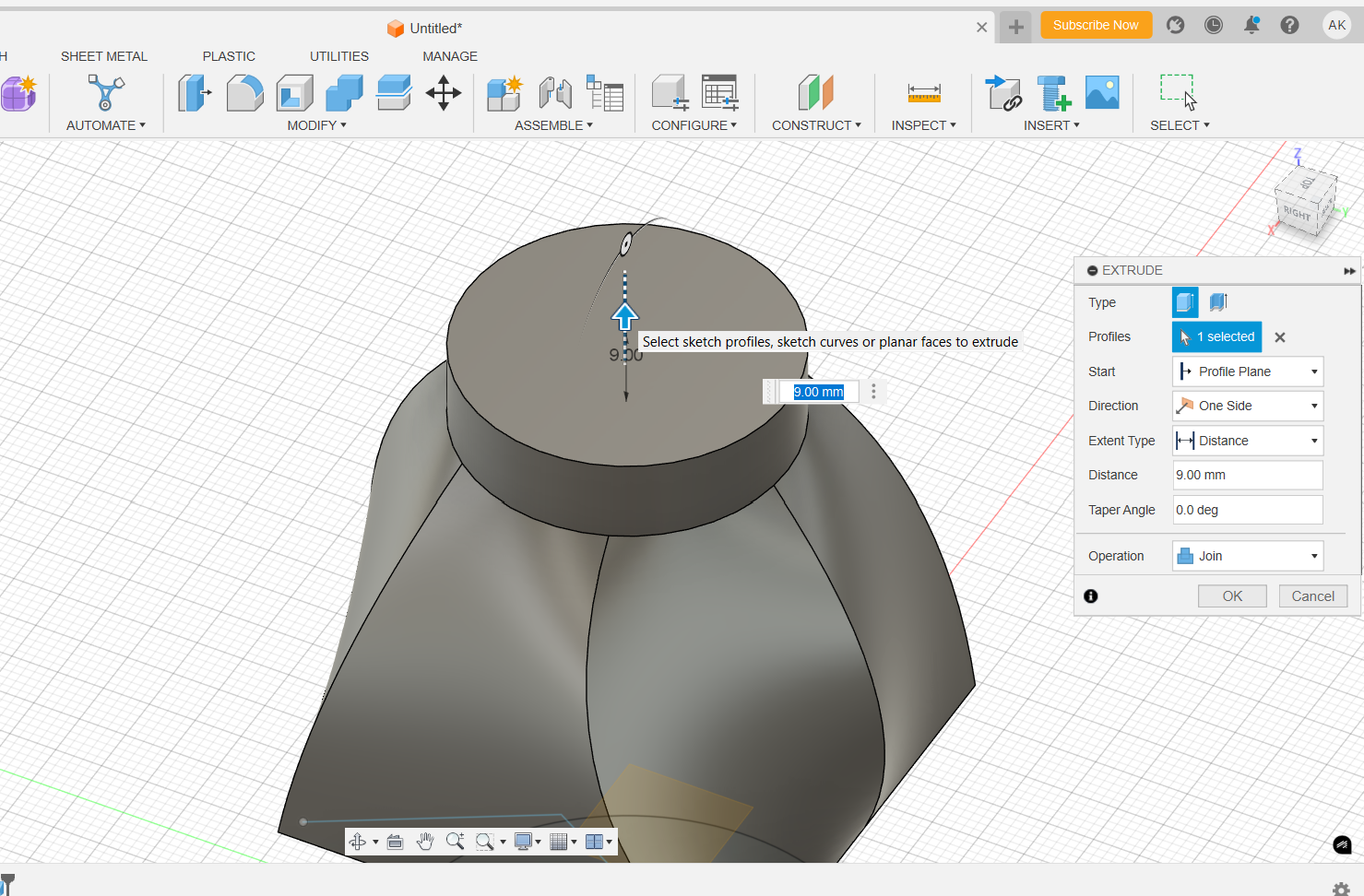Click the Subscribe Now button
Image resolution: width=1364 pixels, height=896 pixels.
pos(1096,25)
